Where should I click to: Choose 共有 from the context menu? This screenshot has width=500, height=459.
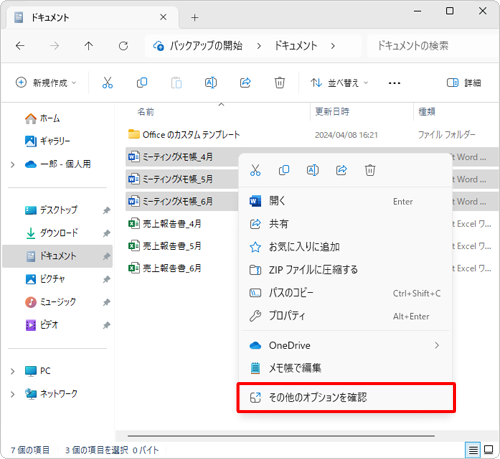[x=345, y=224]
